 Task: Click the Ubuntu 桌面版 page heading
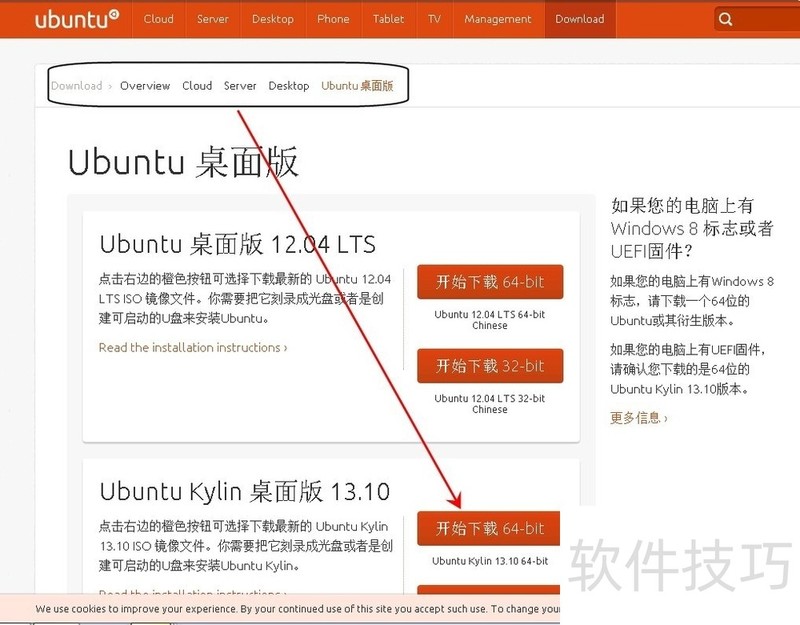(x=183, y=162)
